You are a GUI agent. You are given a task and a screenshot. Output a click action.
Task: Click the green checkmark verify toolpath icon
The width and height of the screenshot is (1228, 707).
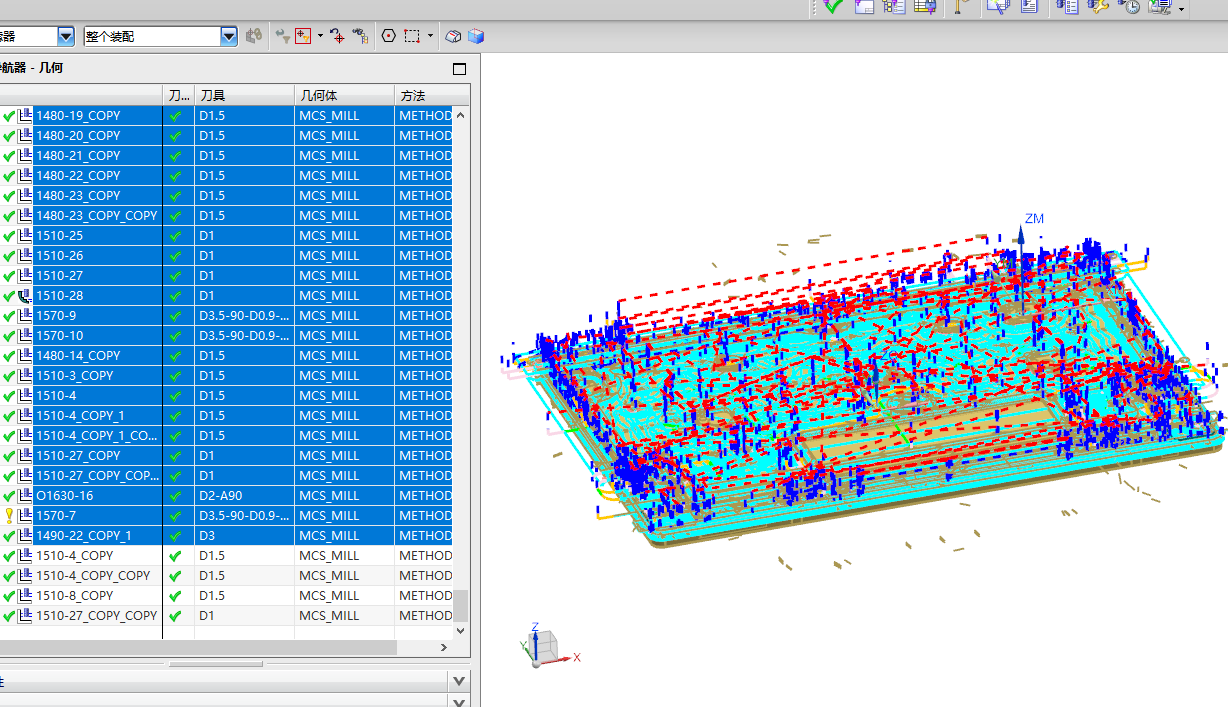832,6
